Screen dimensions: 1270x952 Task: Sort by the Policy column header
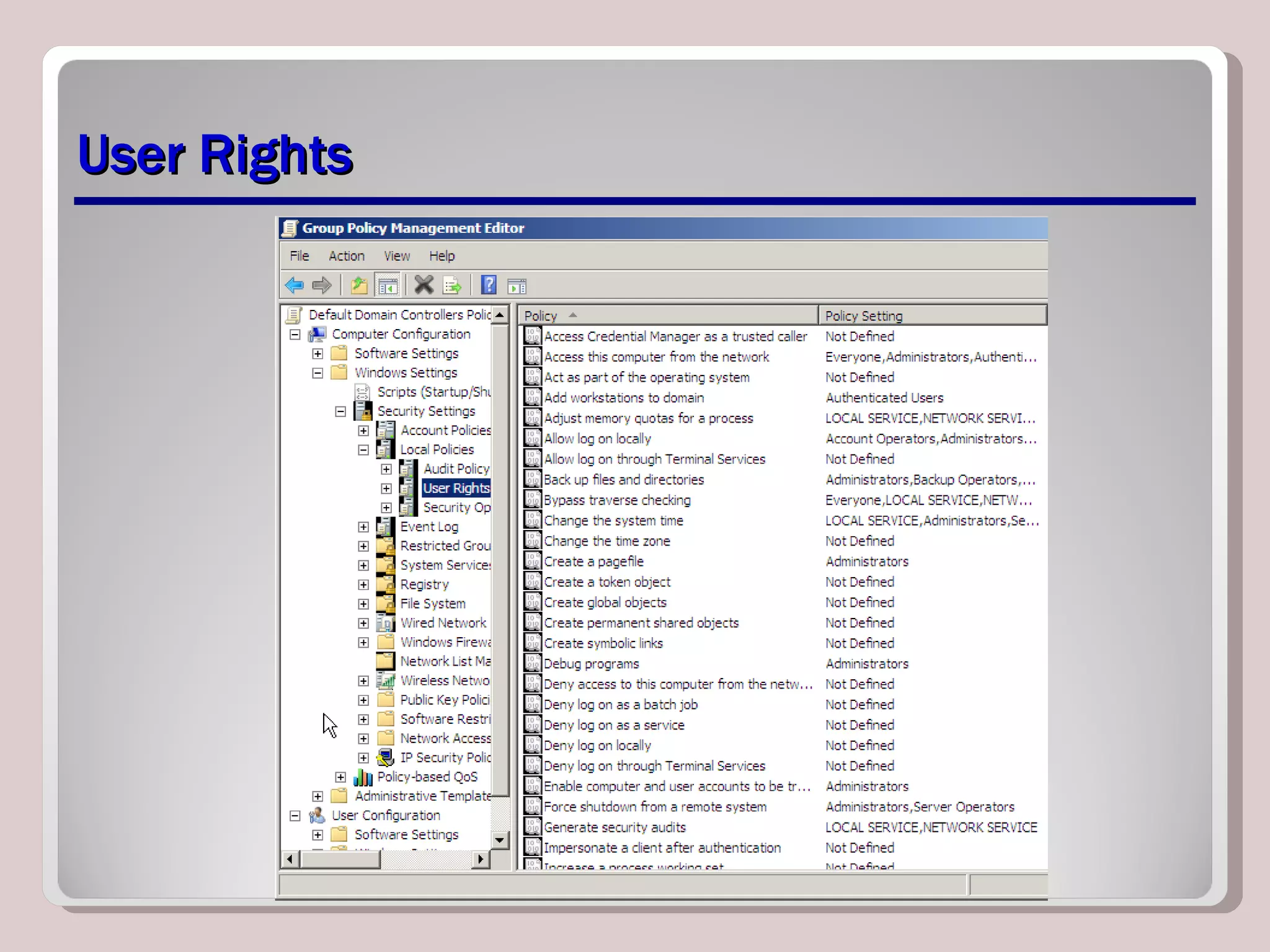(x=668, y=315)
